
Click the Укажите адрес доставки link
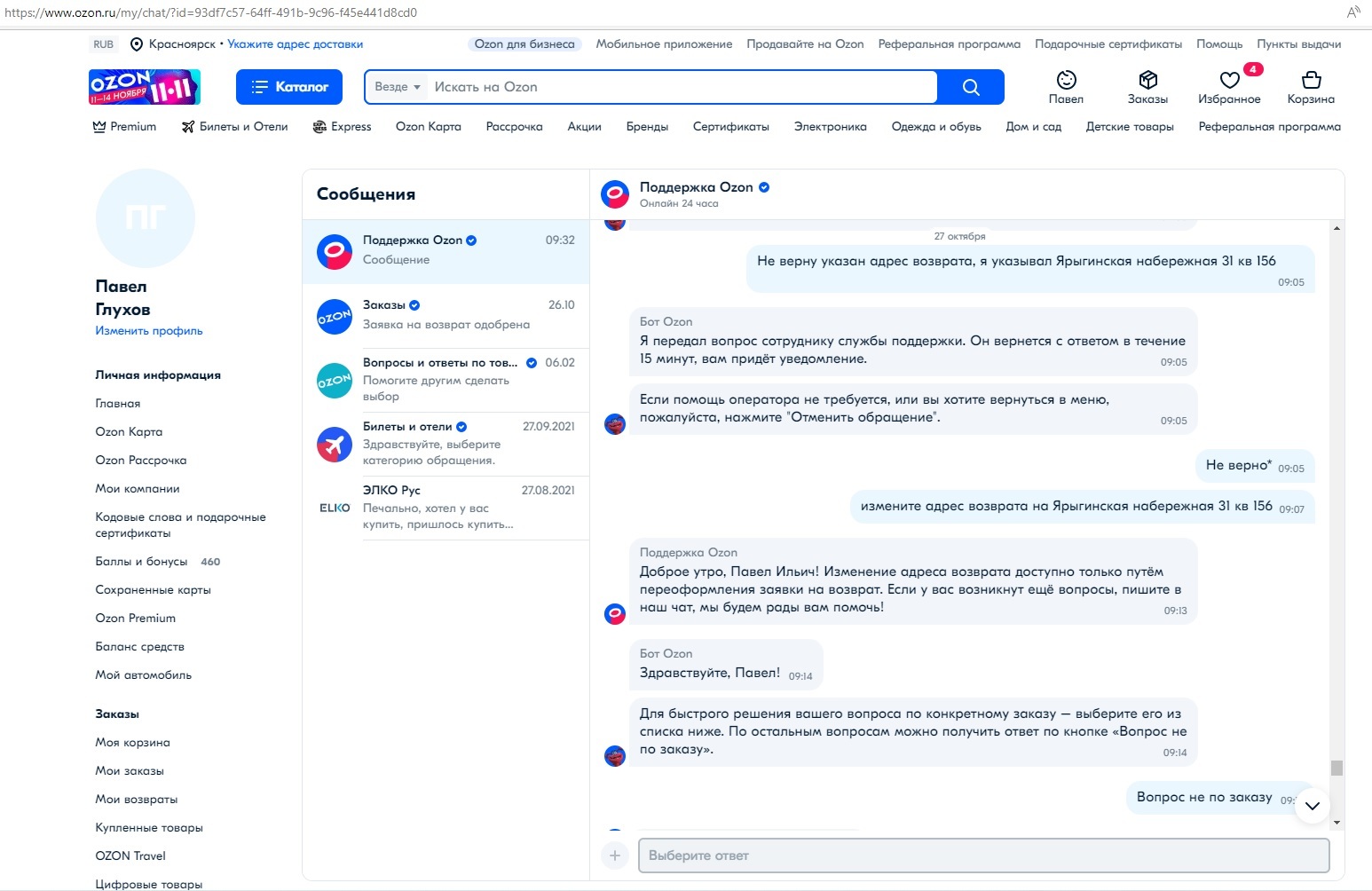(295, 44)
